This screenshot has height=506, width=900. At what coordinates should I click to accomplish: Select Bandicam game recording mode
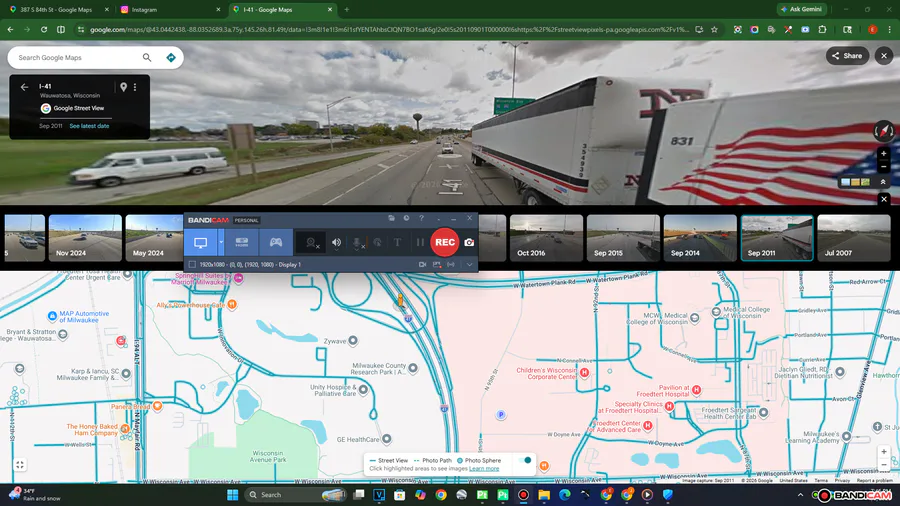pyautogui.click(x=276, y=242)
